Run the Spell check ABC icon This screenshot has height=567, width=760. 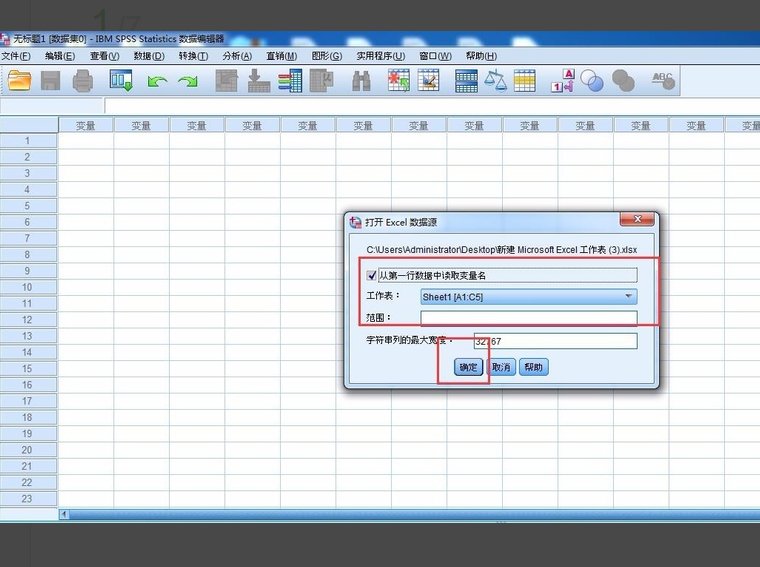(663, 80)
